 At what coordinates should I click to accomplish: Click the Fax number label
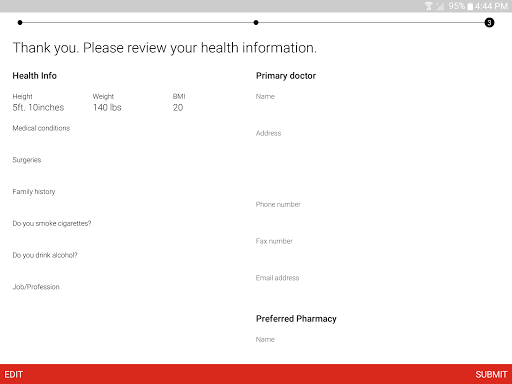(x=274, y=241)
